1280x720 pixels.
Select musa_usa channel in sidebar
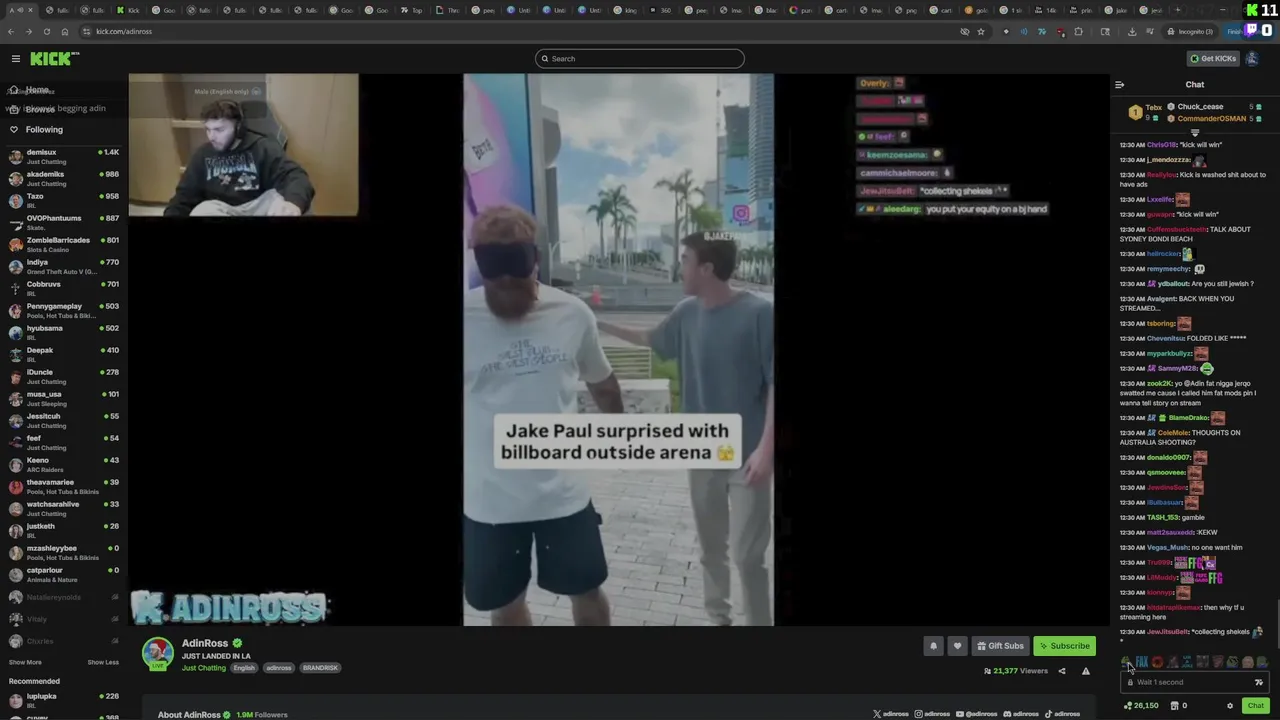pos(62,399)
